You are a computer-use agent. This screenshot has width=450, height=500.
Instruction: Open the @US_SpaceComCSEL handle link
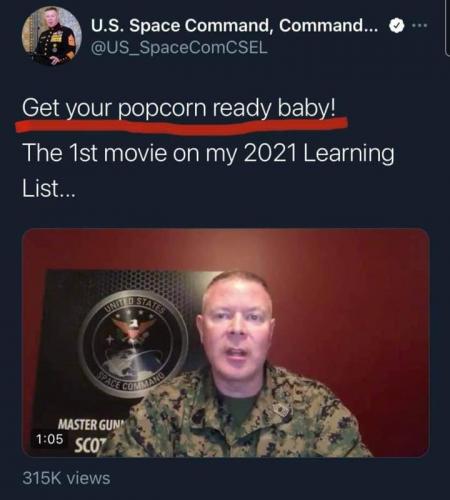tap(179, 48)
